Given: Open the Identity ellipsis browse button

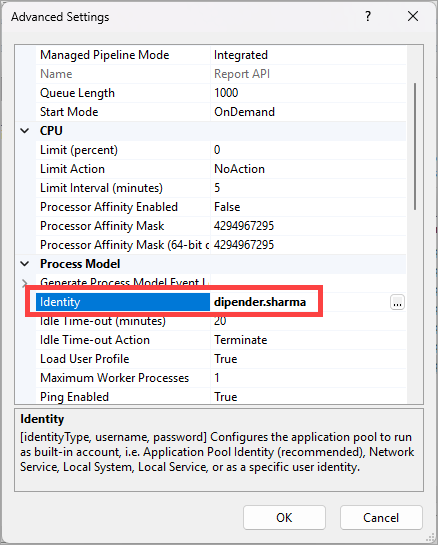Looking at the screenshot, I should (x=397, y=302).
